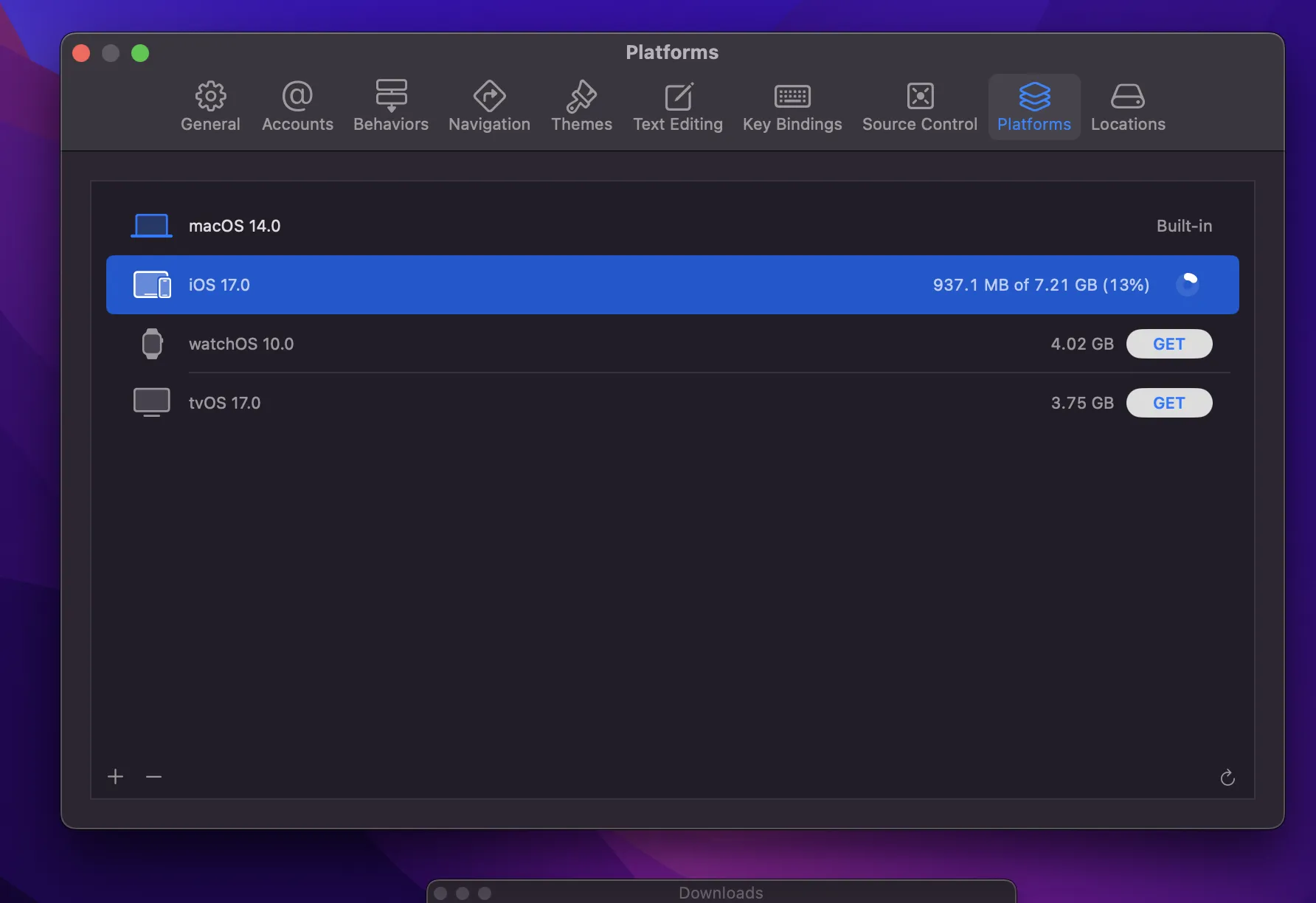The height and width of the screenshot is (903, 1316).
Task: Stop the iOS 17.0 download progress
Action: coord(1188,285)
